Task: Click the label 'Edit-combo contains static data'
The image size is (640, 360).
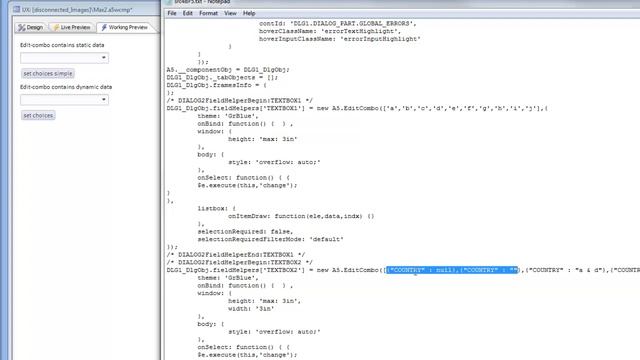Action: (62, 45)
